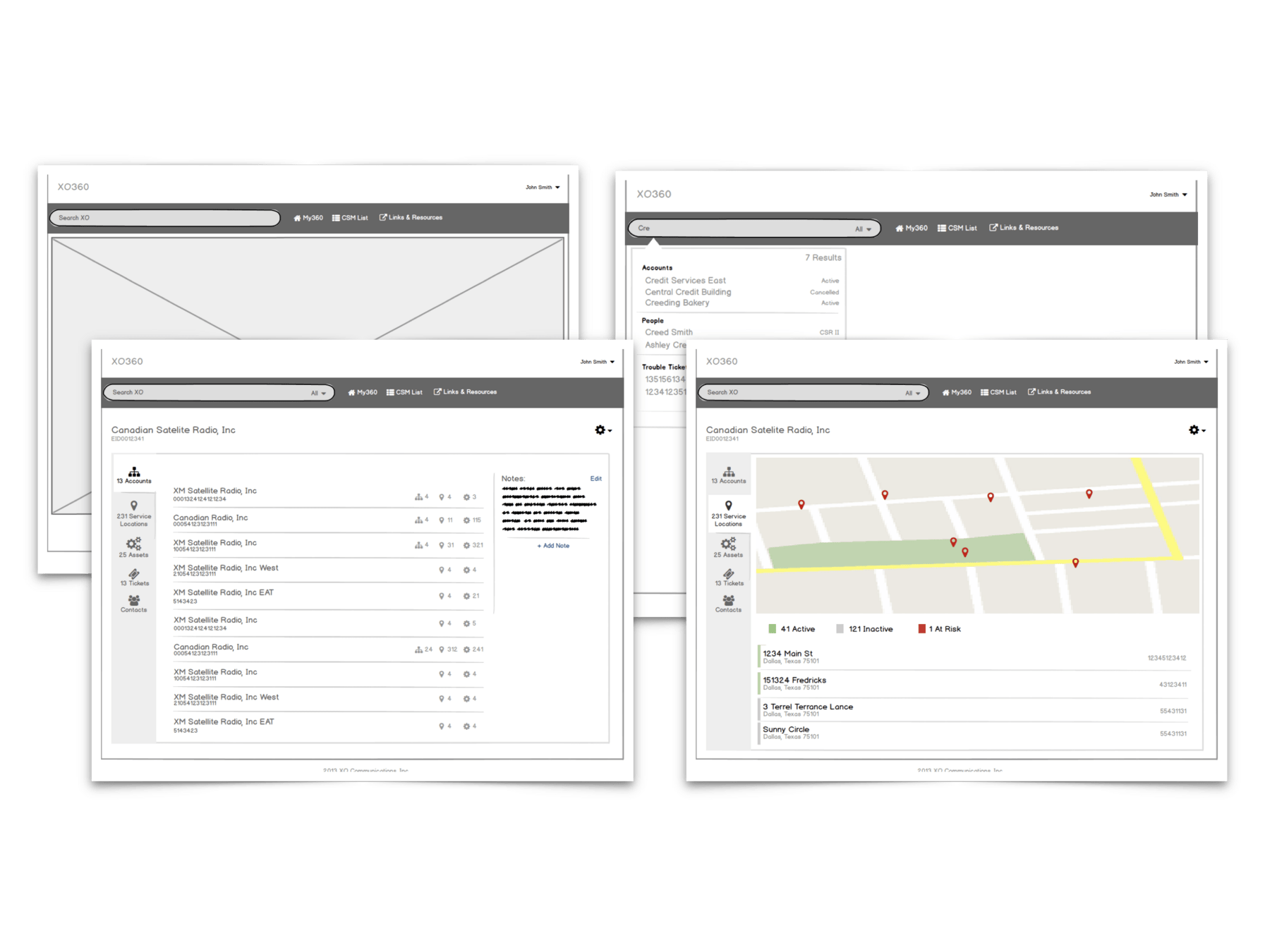Click location pin icon on XM Satellite Radio 31 row
Image resolution: width=1265 pixels, height=952 pixels.
pos(442,545)
